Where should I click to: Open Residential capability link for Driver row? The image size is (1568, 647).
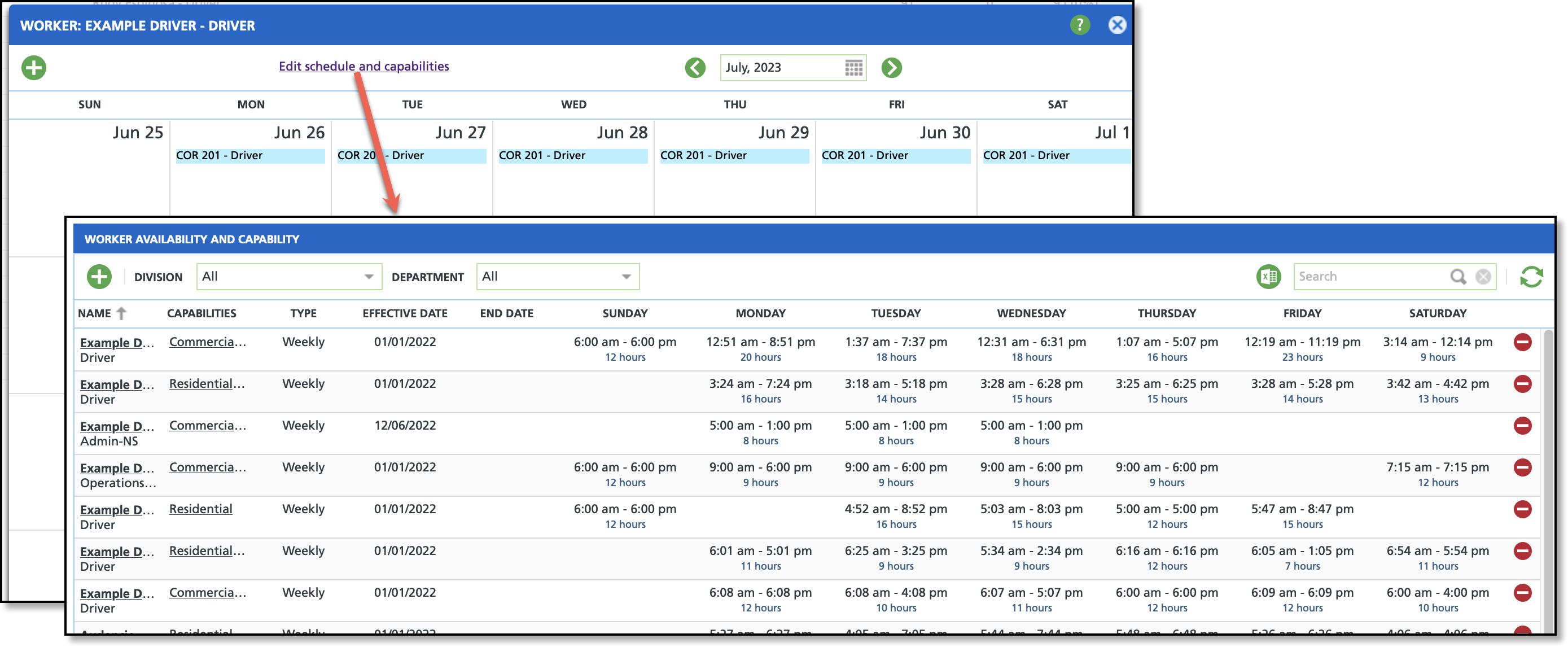point(200,509)
